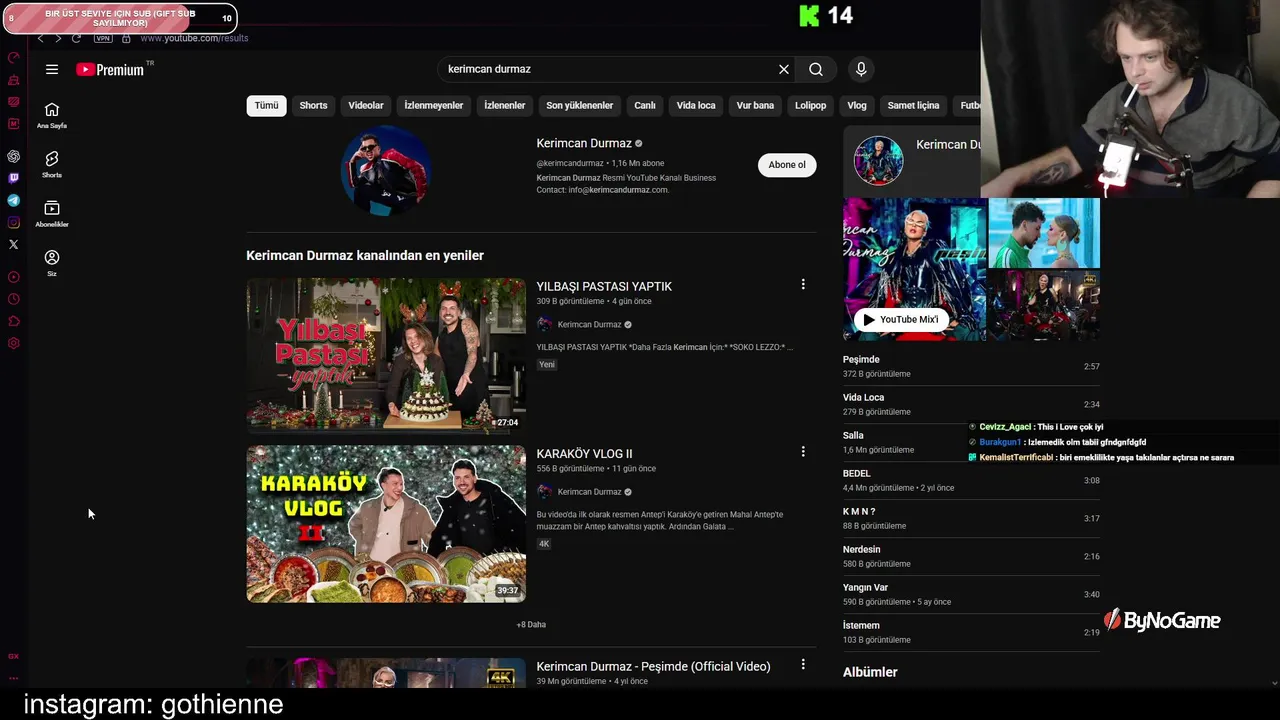Image resolution: width=1280 pixels, height=720 pixels.
Task: Select the Vlog filter chip
Action: tap(857, 105)
